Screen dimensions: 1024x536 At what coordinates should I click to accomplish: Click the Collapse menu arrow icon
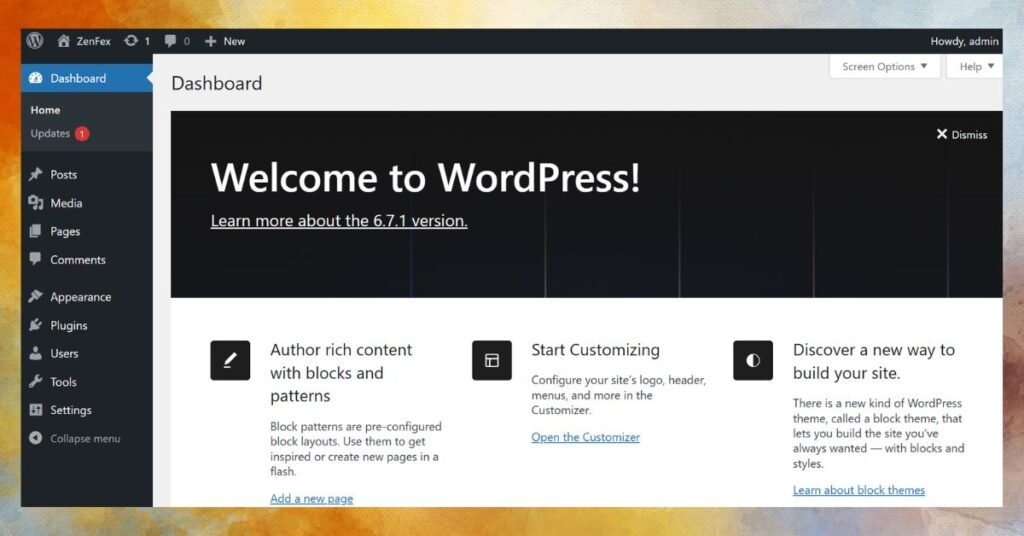pos(35,438)
